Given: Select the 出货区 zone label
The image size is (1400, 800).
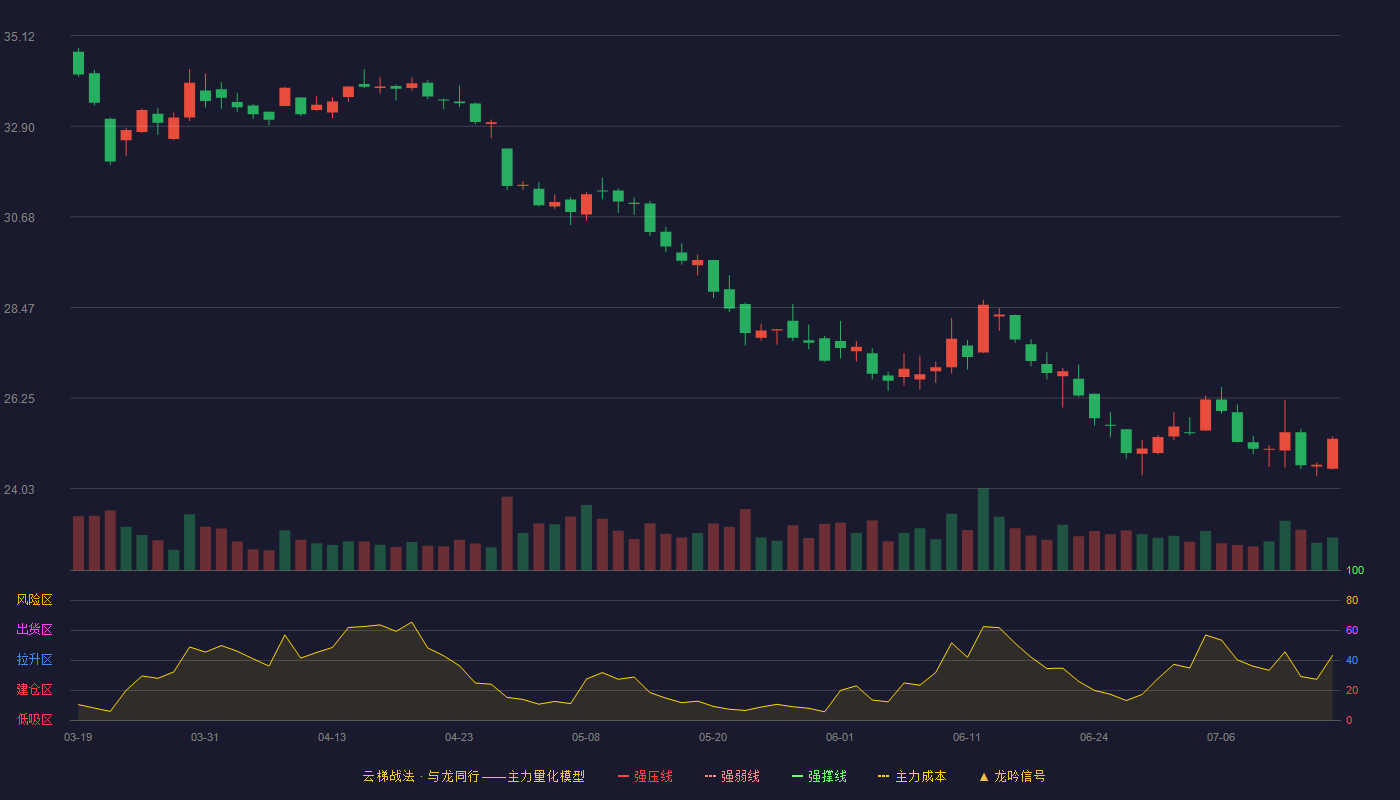Looking at the screenshot, I should [x=34, y=630].
